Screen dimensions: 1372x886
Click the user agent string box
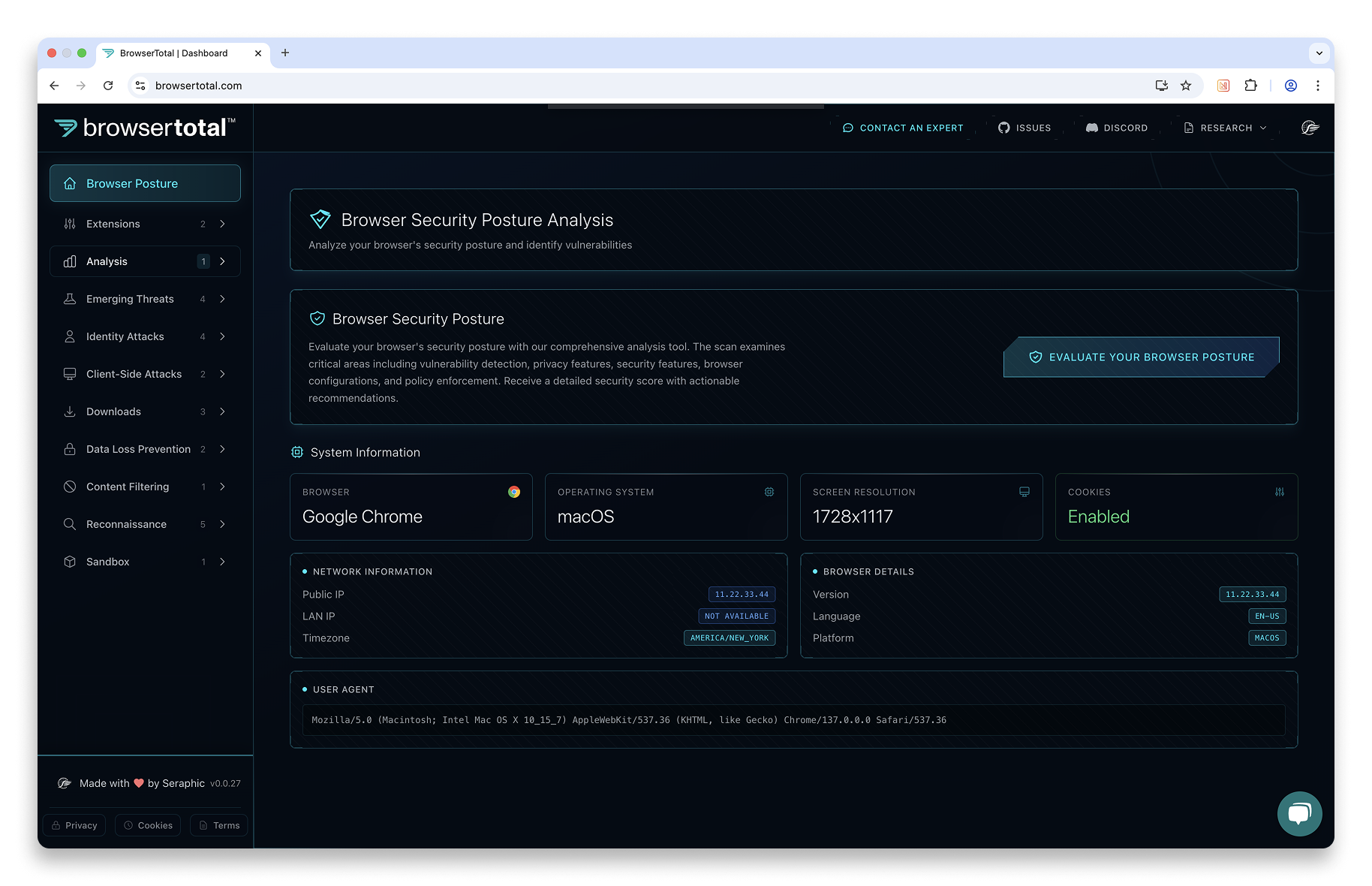(x=794, y=720)
